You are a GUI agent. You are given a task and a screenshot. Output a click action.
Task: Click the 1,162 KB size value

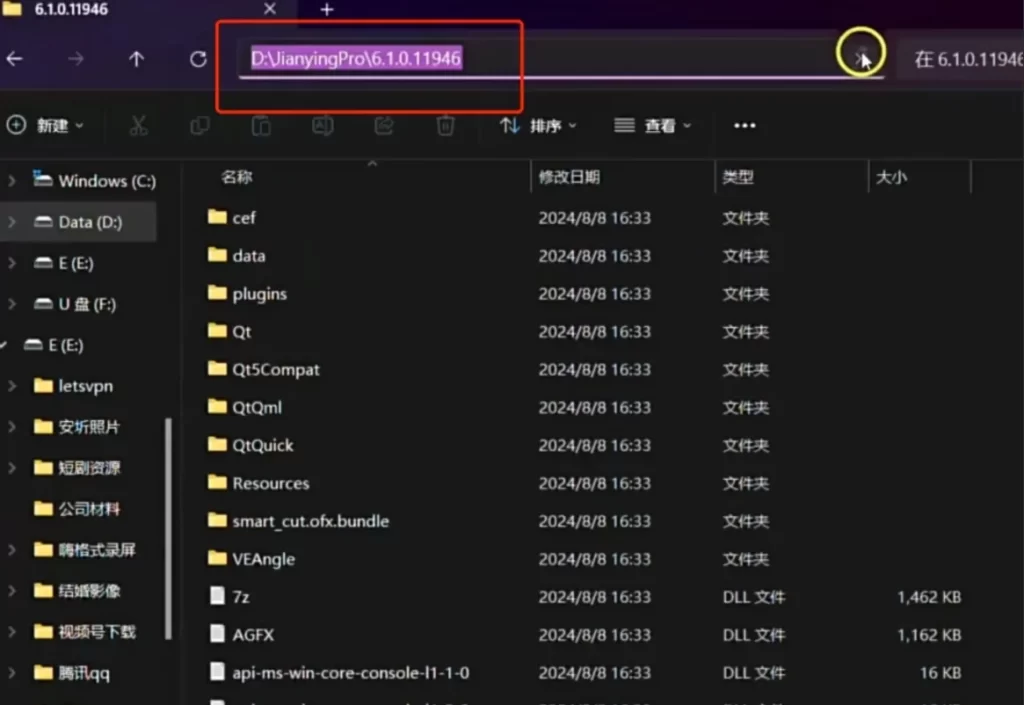click(x=929, y=634)
